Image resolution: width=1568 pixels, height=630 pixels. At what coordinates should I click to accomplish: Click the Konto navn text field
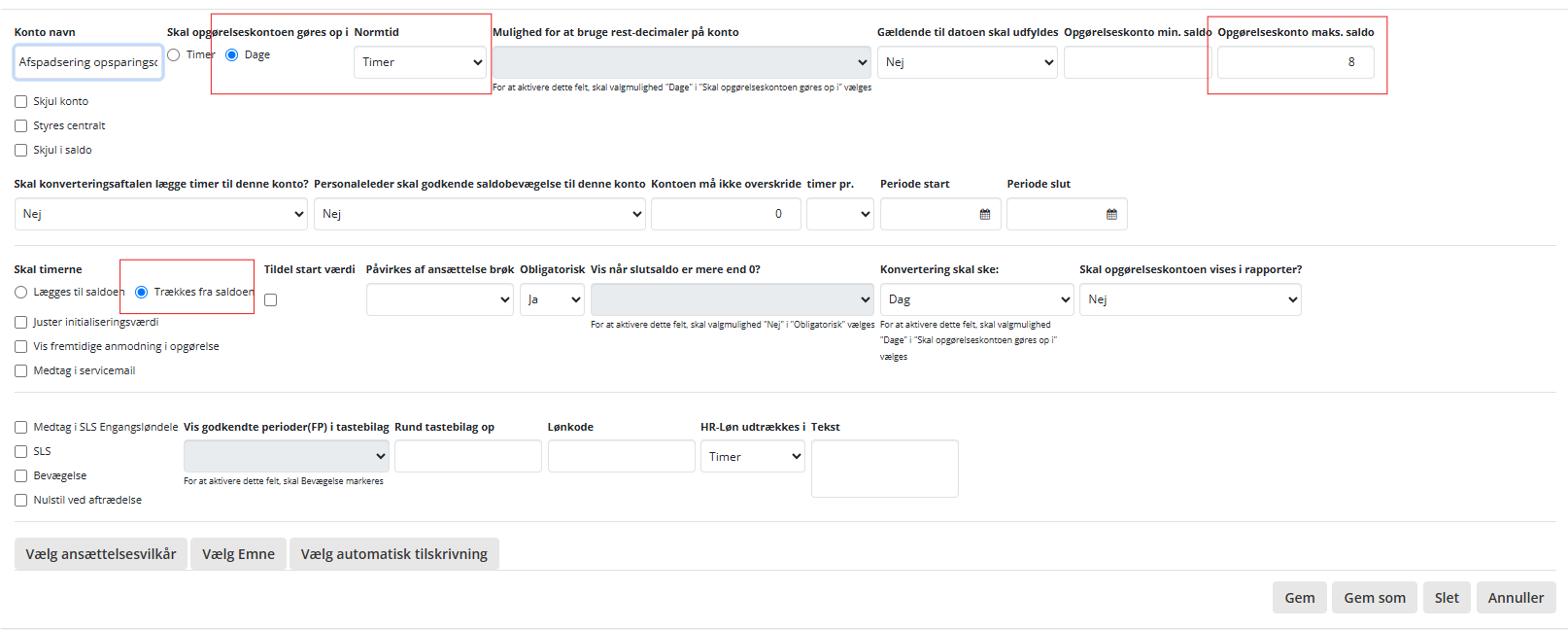click(88, 62)
